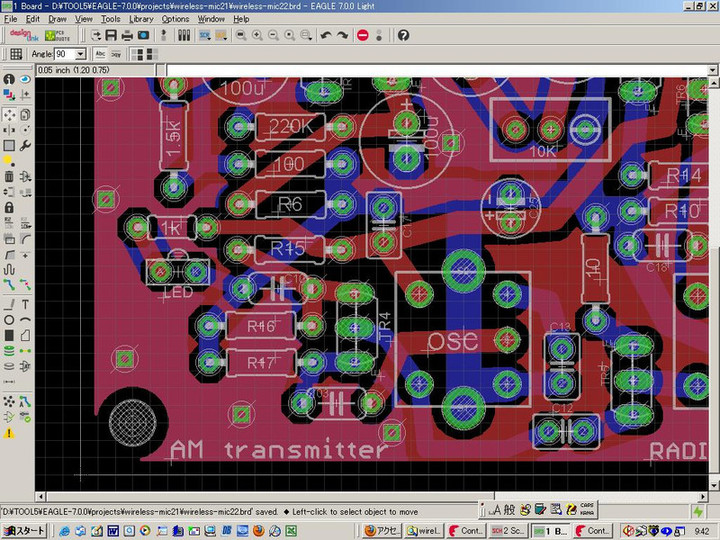Open the Library menu

(141, 19)
